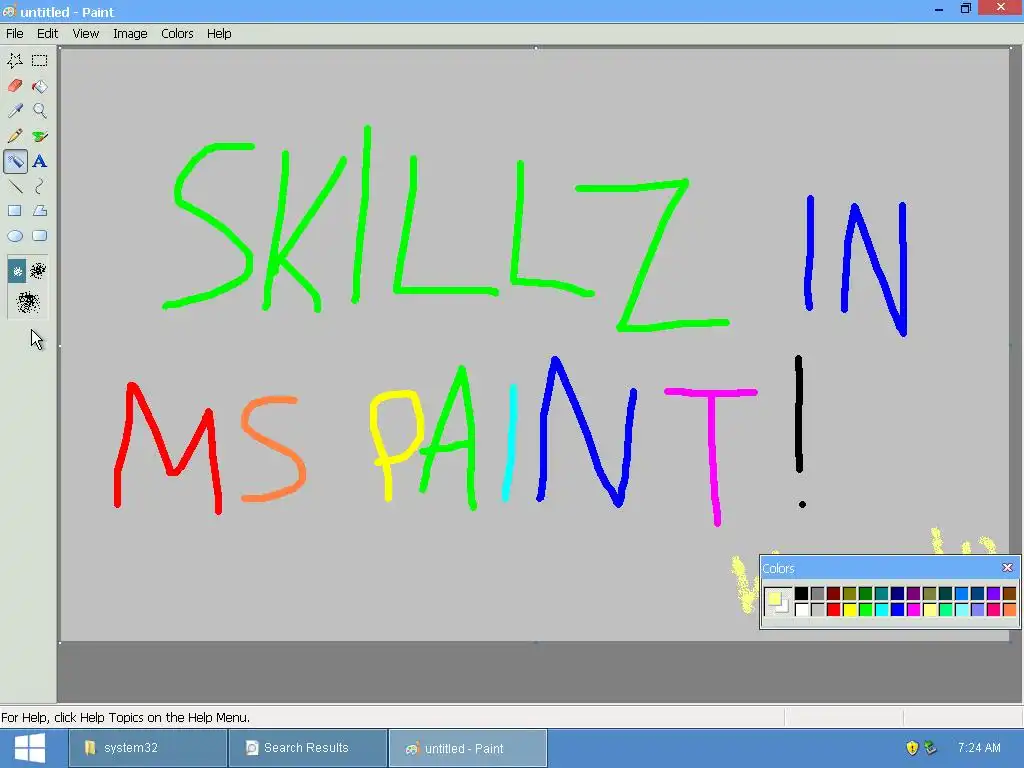Click the Paint icon in title bar

(x=9, y=11)
